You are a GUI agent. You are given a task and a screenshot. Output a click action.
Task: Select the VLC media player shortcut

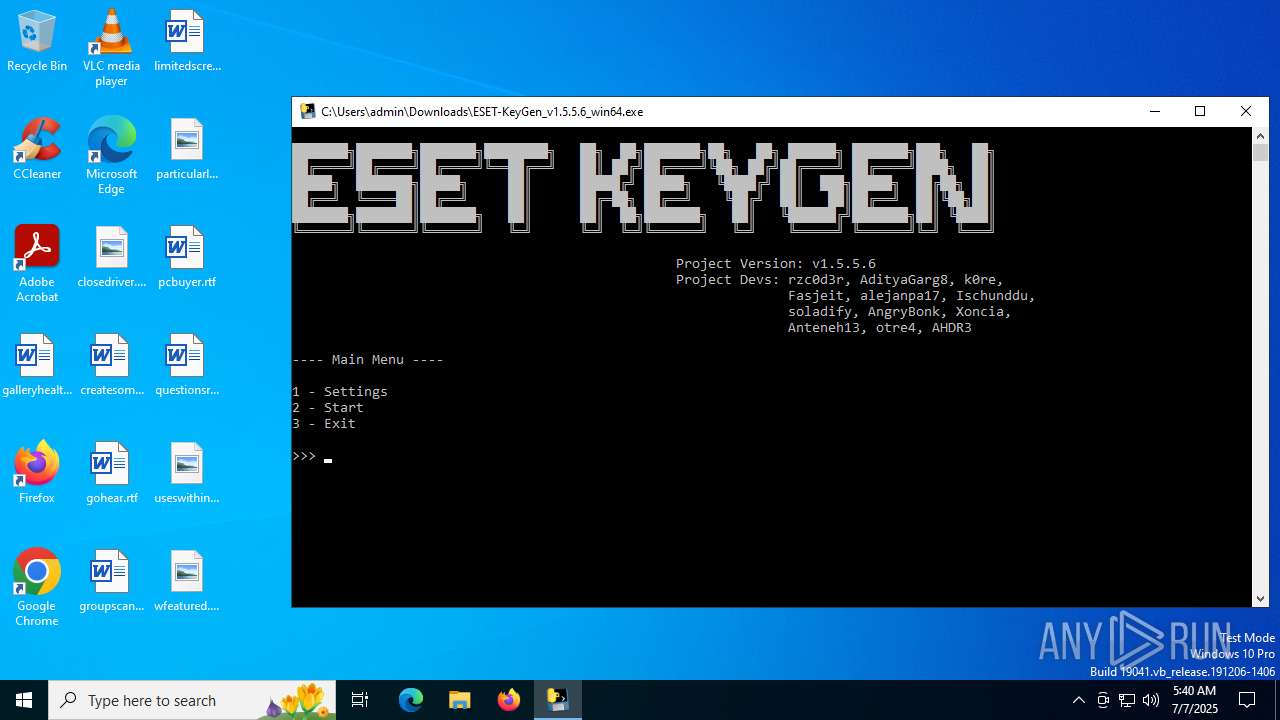pyautogui.click(x=111, y=47)
